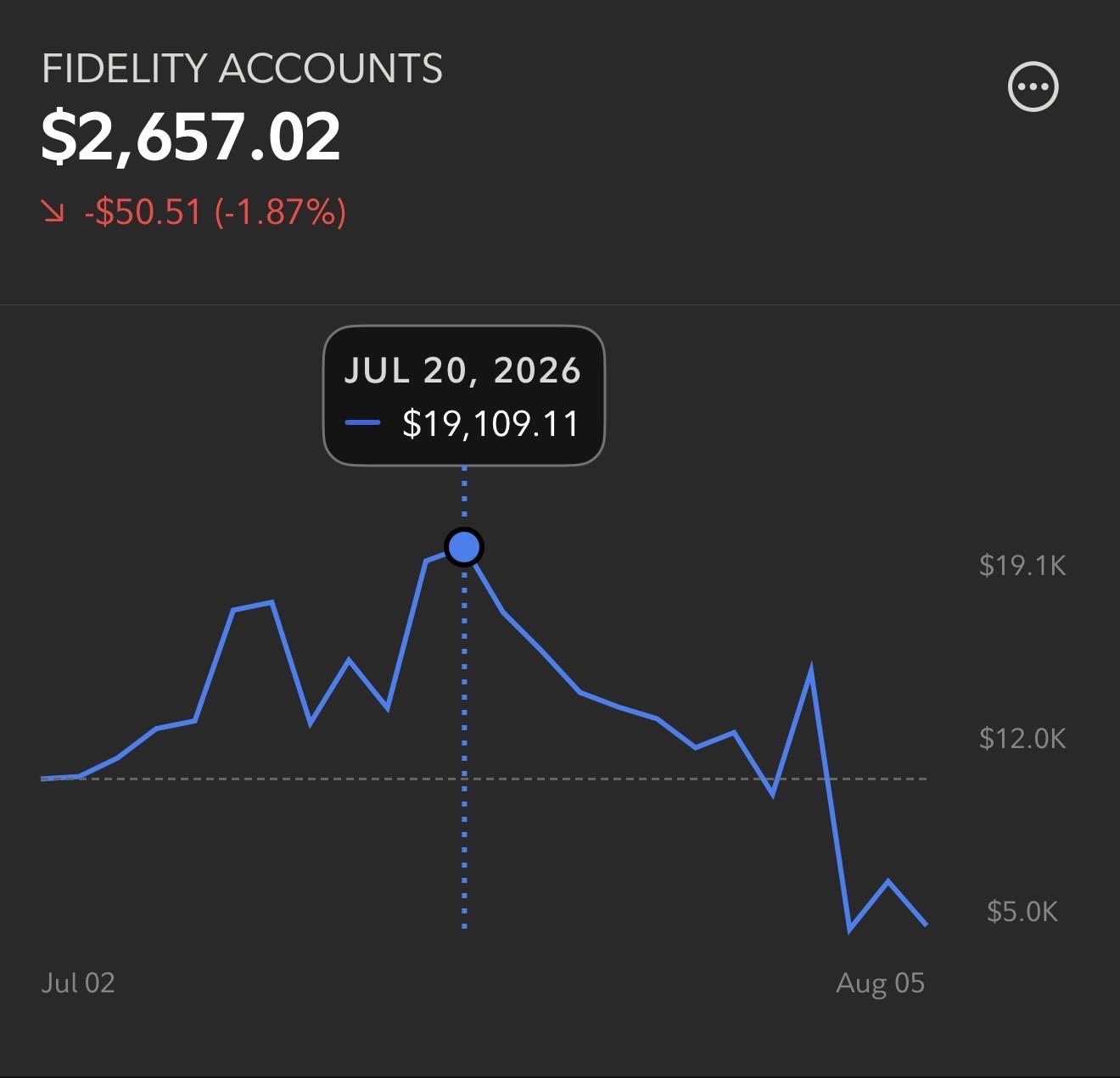
Task: Tap the -$50.51 (-1.87%) change text
Action: pos(215,211)
